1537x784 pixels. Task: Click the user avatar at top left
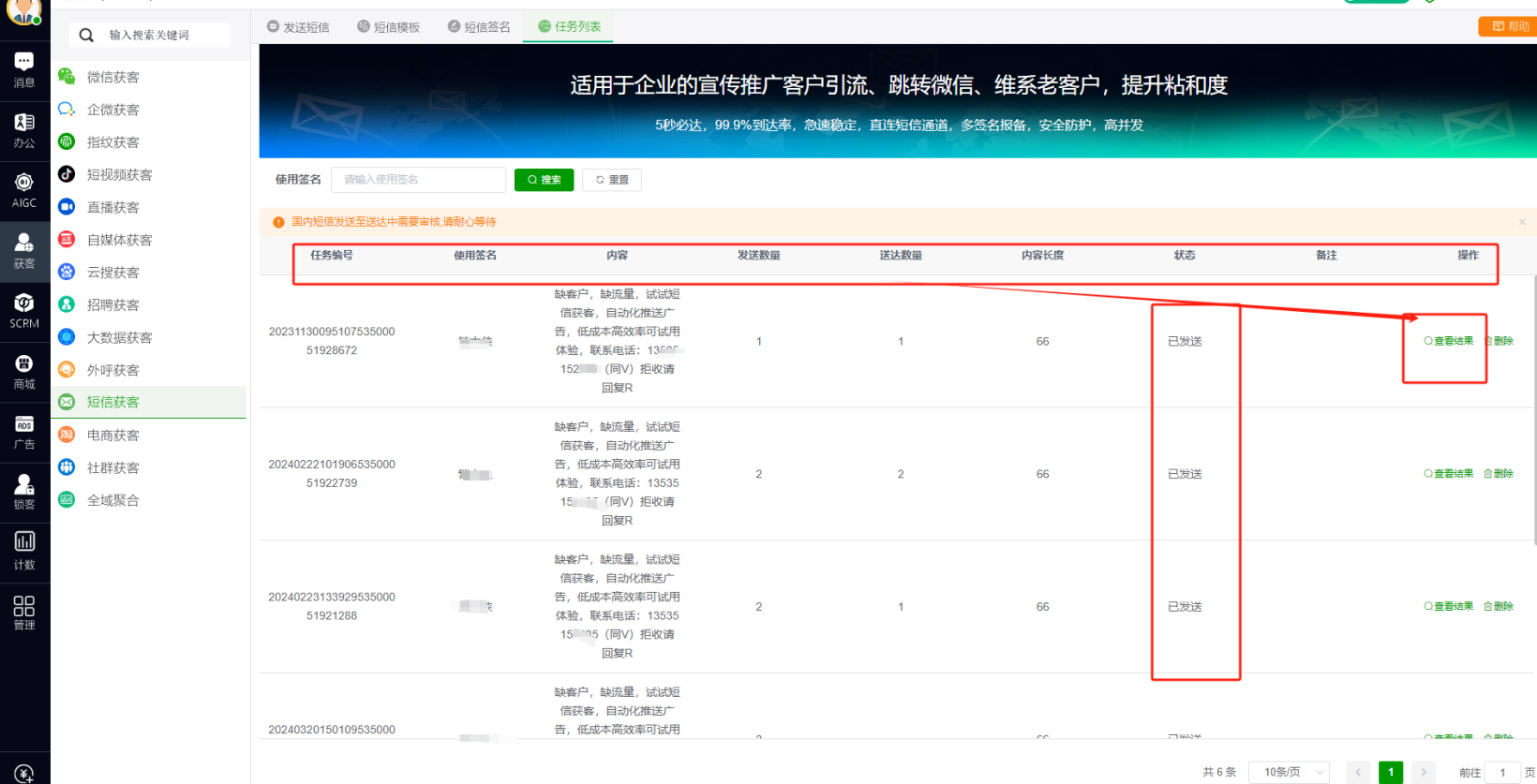click(x=24, y=11)
